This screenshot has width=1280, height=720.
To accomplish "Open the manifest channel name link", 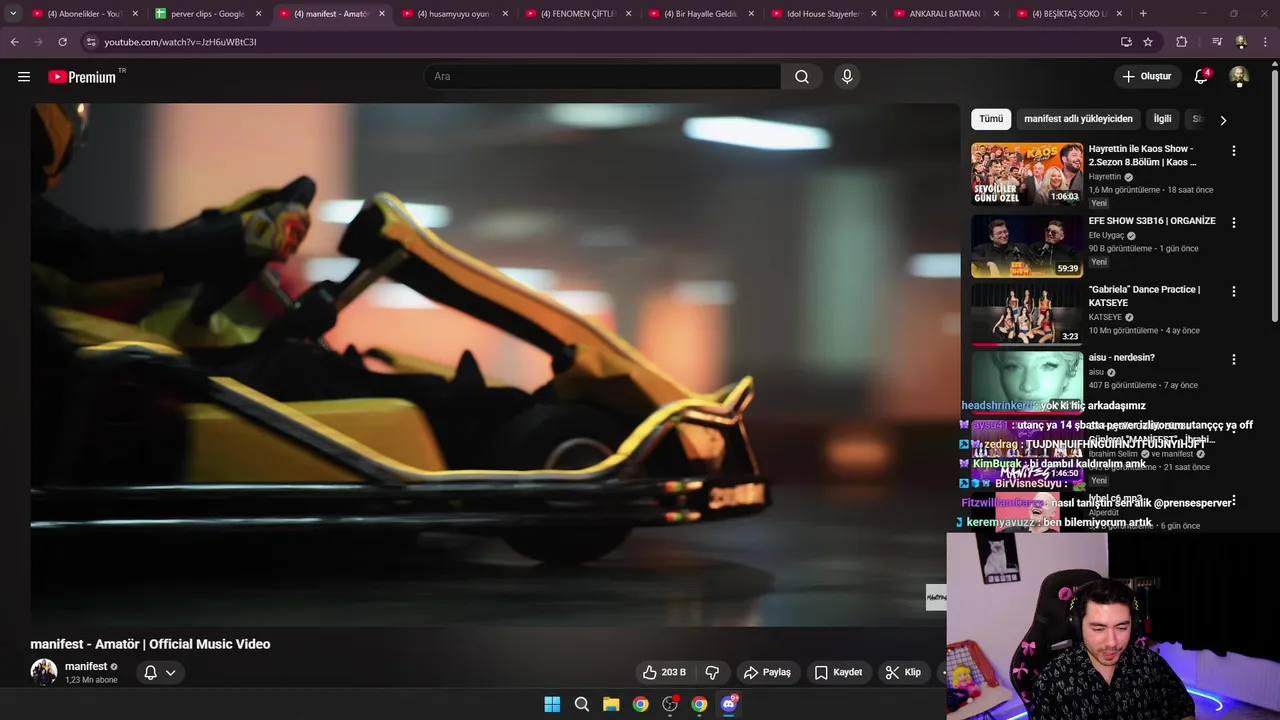I will pos(86,666).
